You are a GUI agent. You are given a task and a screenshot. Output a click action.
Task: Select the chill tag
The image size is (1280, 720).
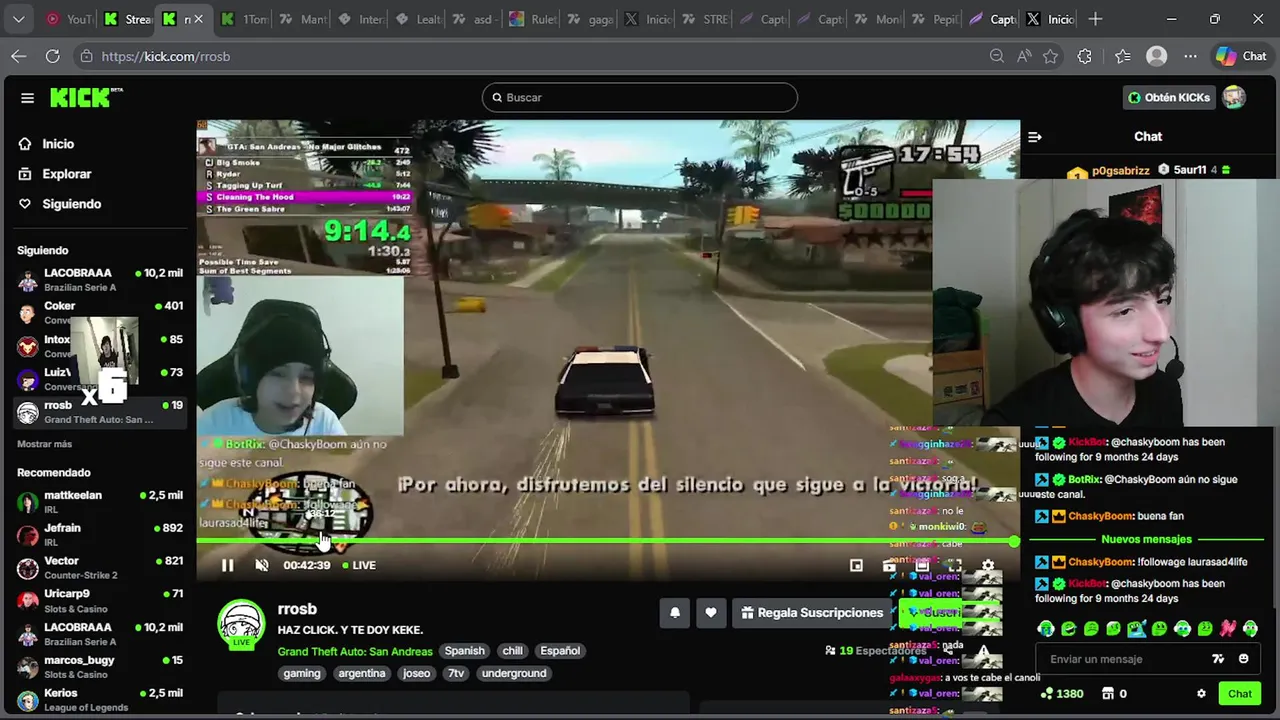pos(513,651)
